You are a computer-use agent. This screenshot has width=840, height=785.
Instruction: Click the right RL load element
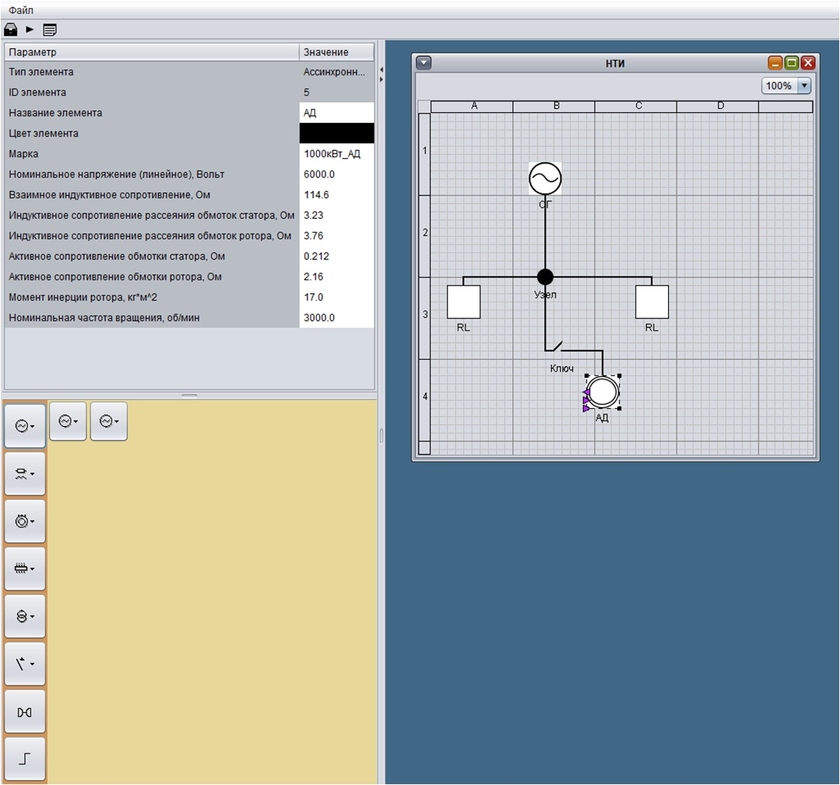(x=652, y=302)
